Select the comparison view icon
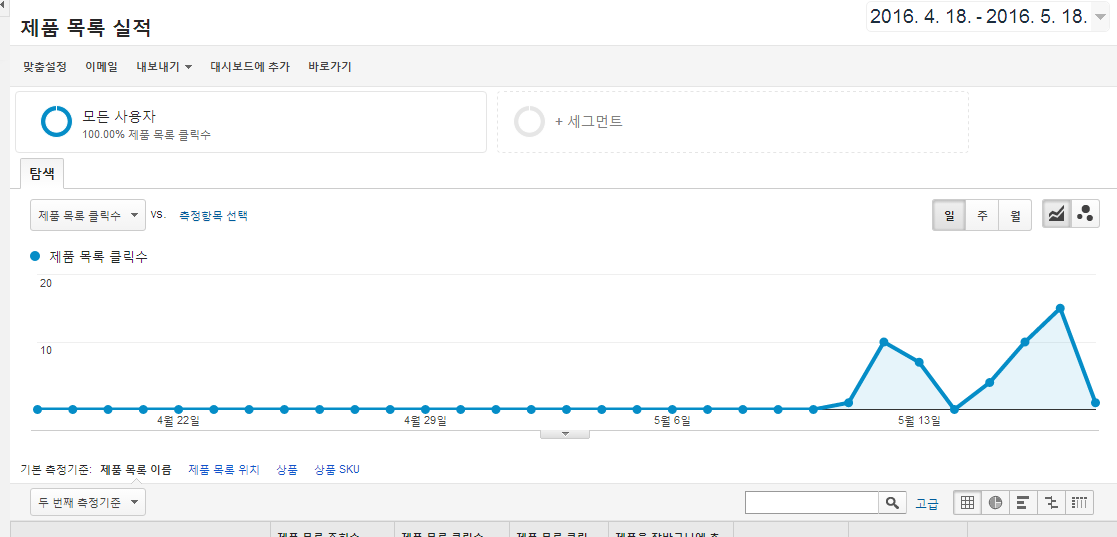This screenshot has width=1117, height=537. [x=1051, y=503]
